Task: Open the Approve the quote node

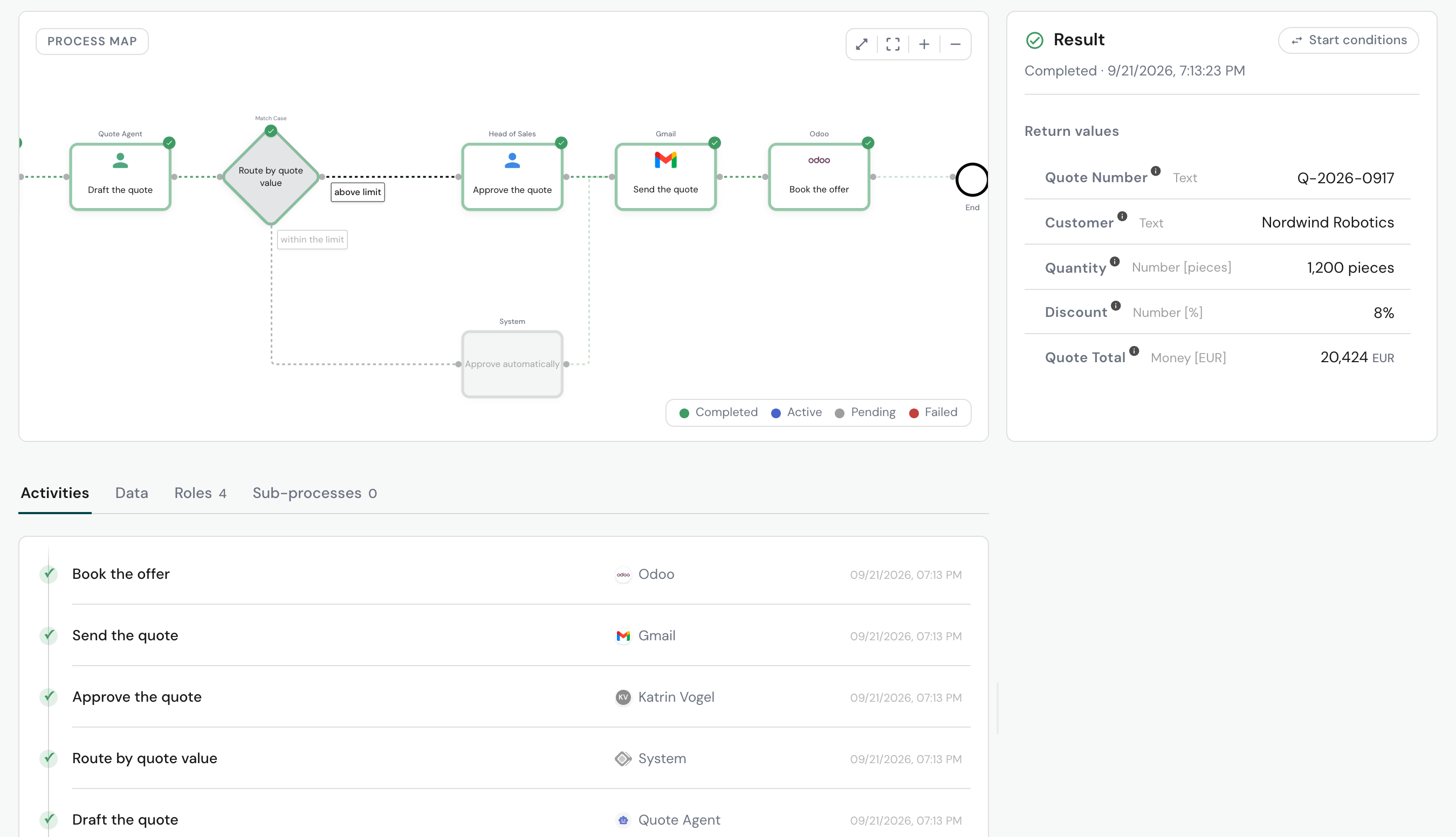Action: pos(512,176)
